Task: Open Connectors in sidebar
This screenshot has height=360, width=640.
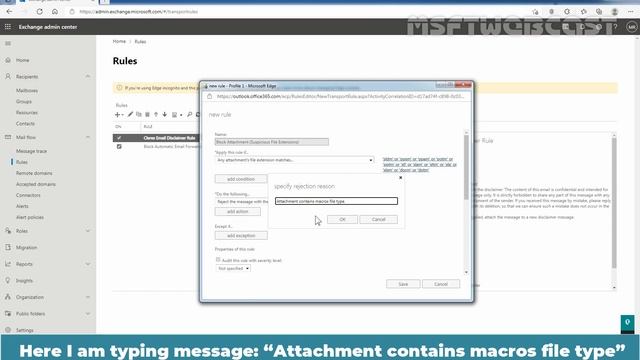Action: (x=28, y=195)
